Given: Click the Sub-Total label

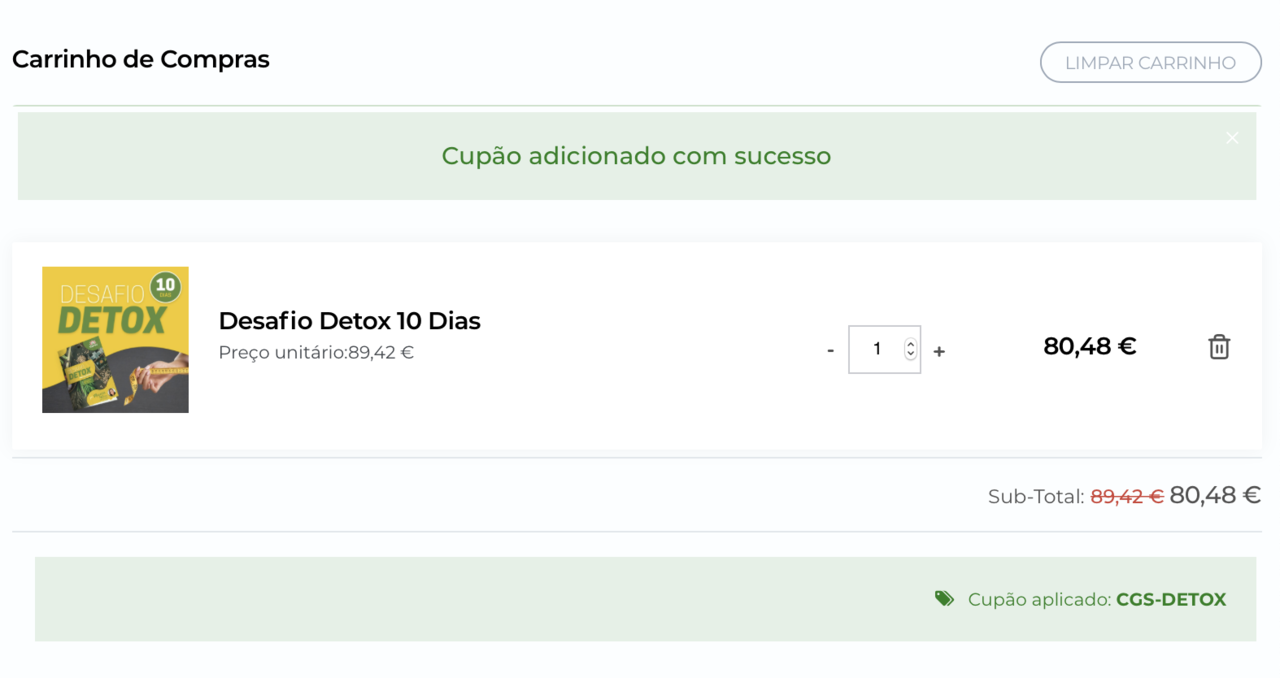Looking at the screenshot, I should 1038,496.
